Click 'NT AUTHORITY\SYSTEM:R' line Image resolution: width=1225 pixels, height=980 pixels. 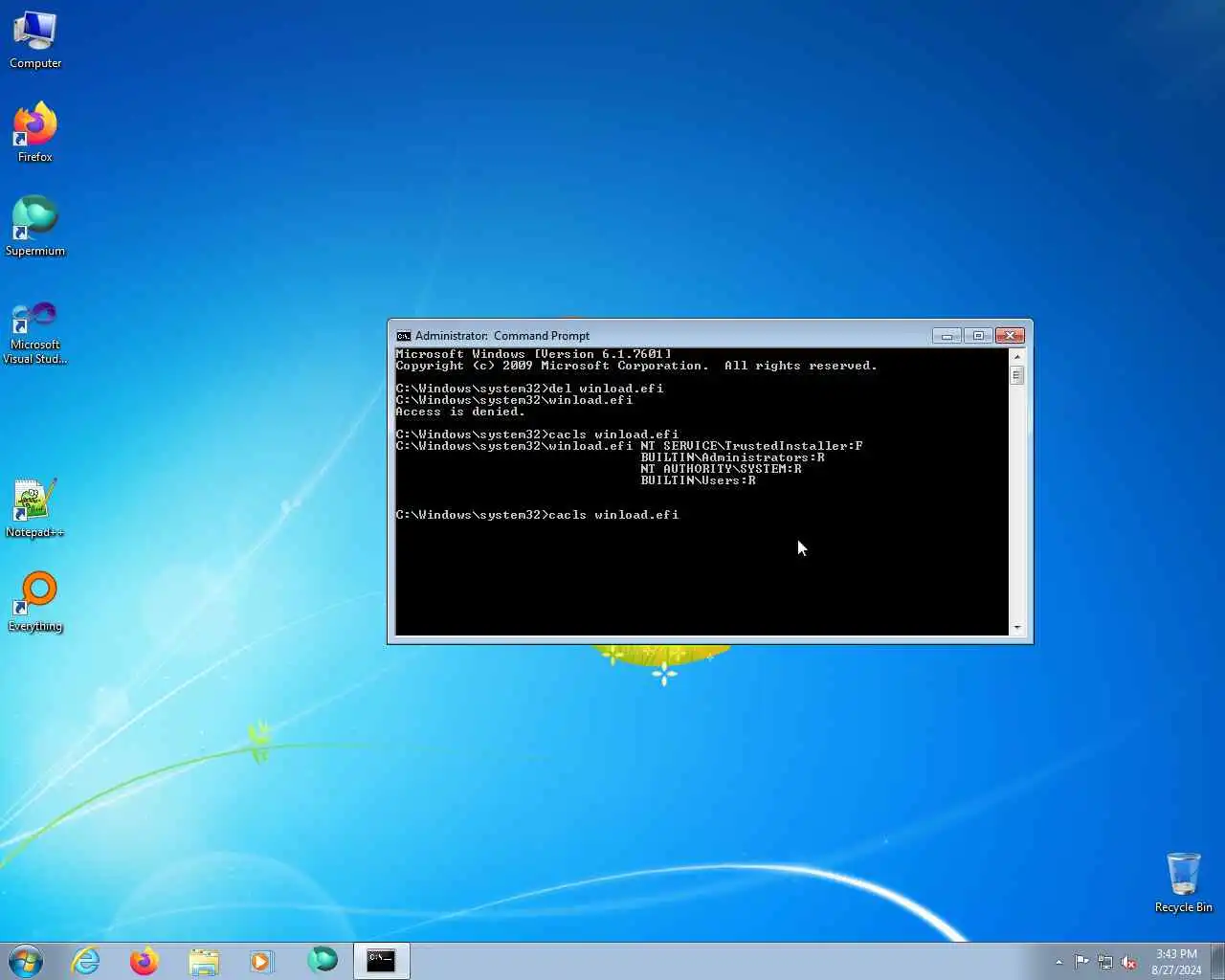coord(721,469)
